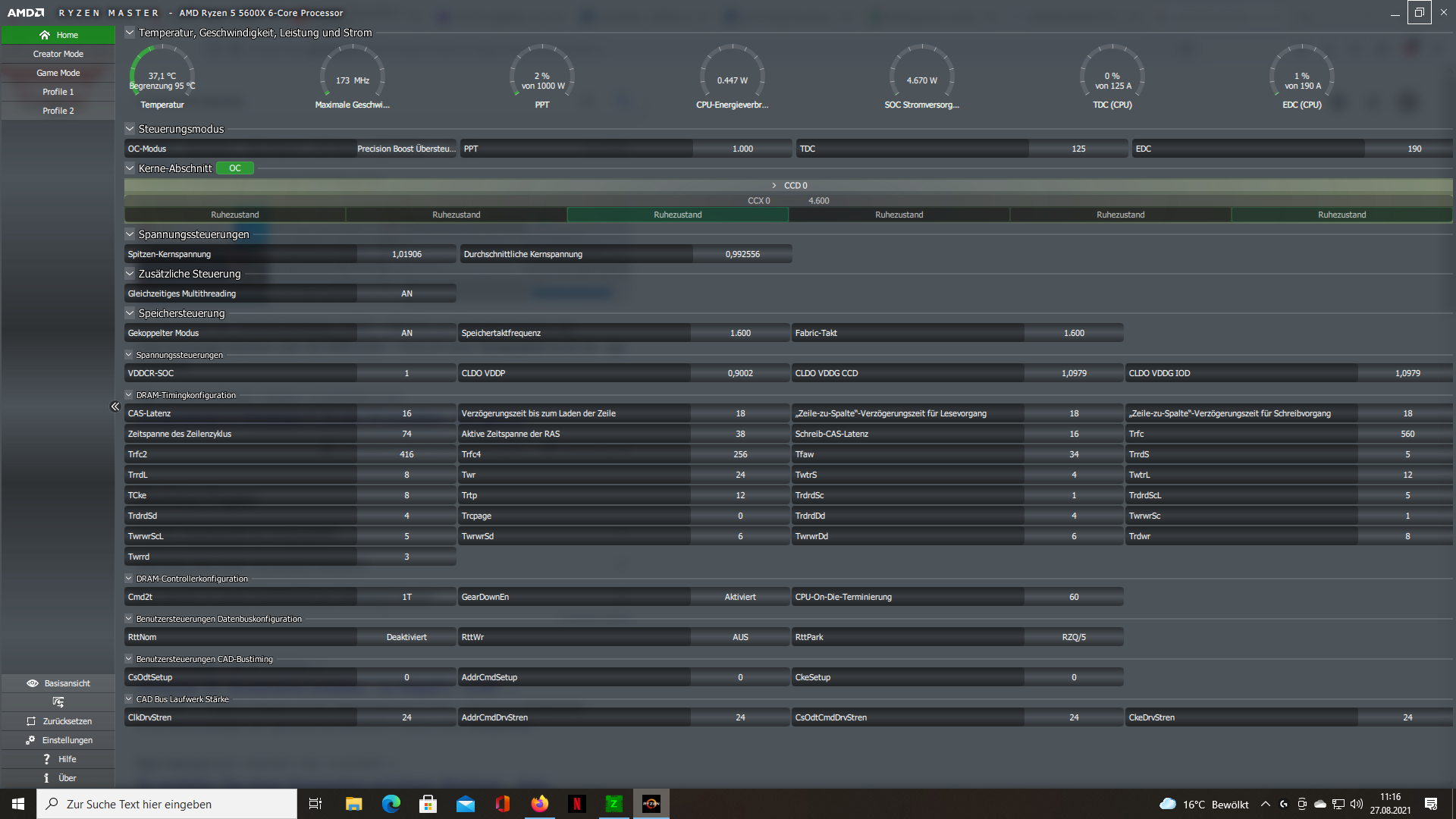Image resolution: width=1456 pixels, height=819 pixels.
Task: Toggle the green OC badge in Kerne-Abschnitt
Action: tap(235, 168)
